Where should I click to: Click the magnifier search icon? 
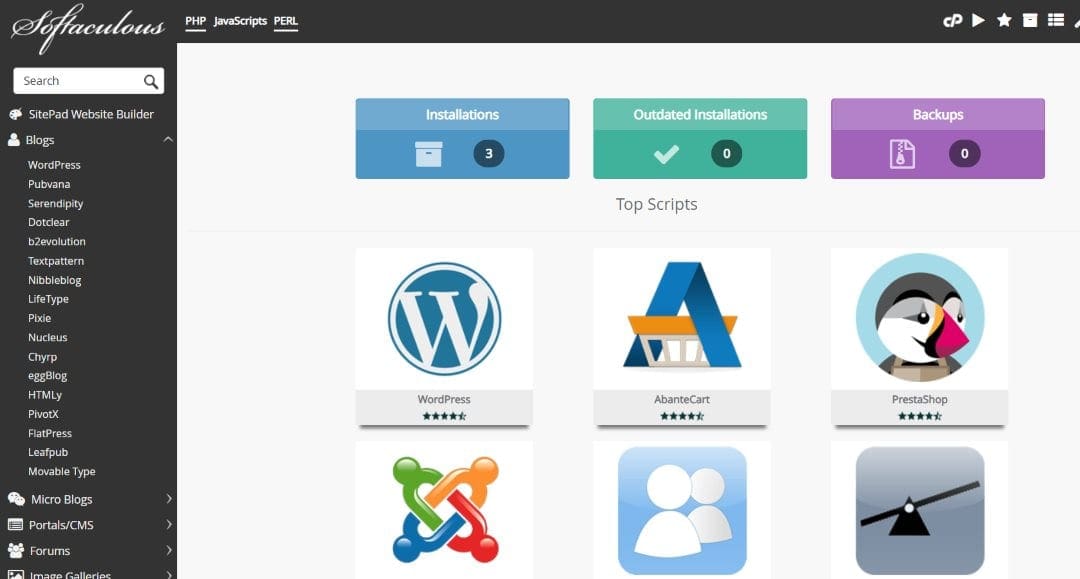pos(151,81)
